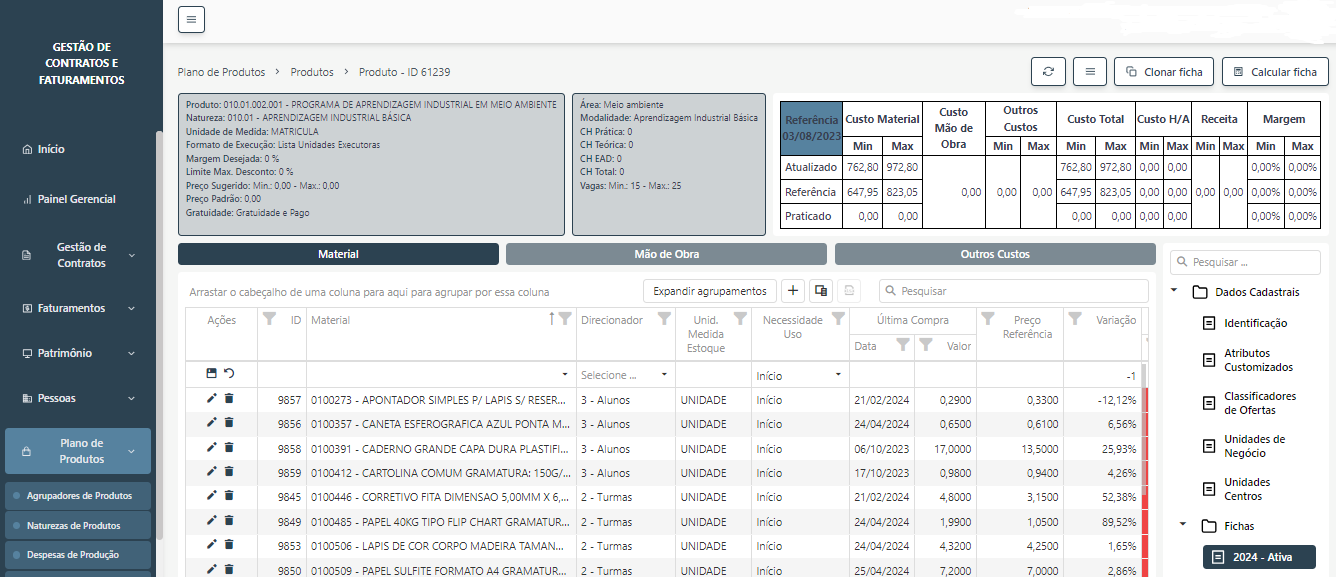Switch to the Outros Custos tab

[994, 254]
